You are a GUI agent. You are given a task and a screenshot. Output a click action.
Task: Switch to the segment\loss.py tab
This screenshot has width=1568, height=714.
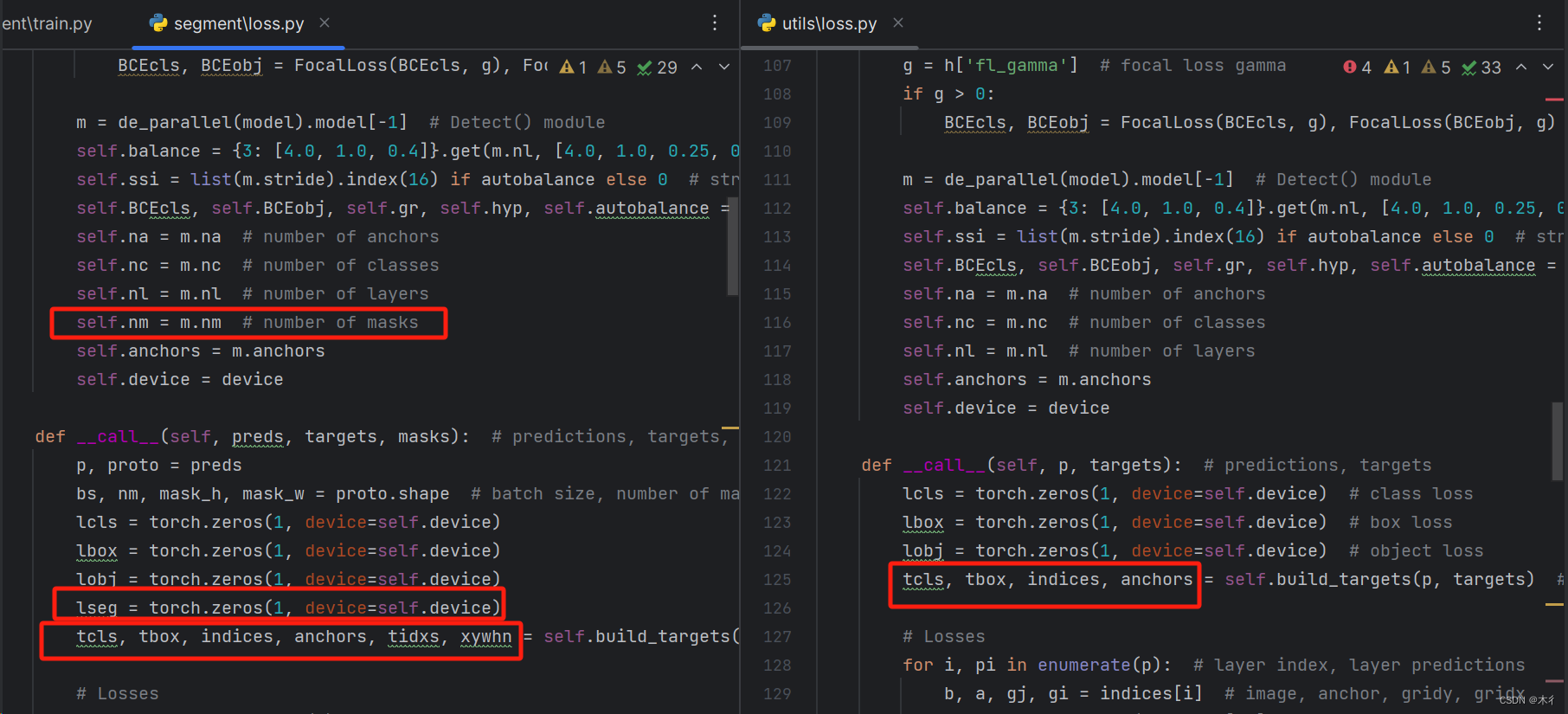[x=238, y=23]
